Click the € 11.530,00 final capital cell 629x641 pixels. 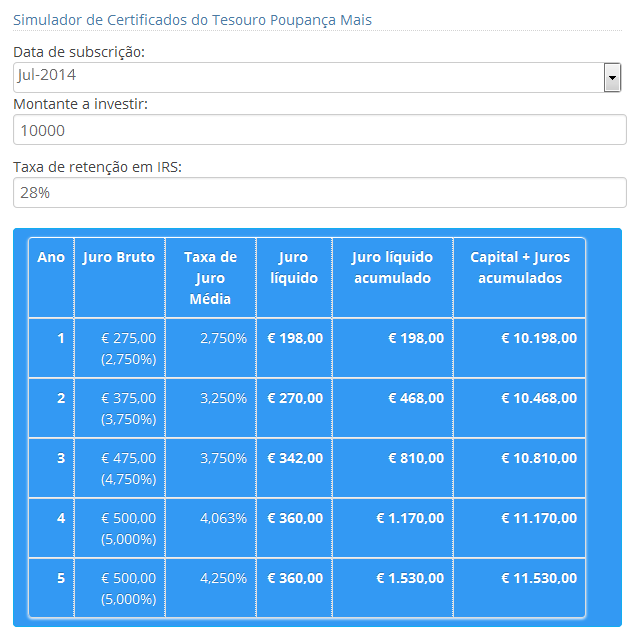coord(539,578)
